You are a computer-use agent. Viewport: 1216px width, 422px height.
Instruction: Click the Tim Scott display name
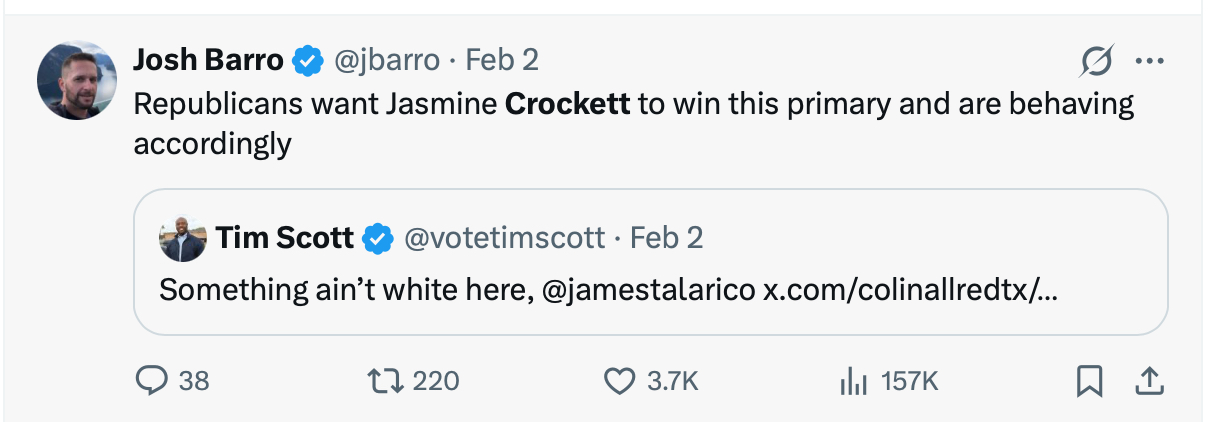285,238
